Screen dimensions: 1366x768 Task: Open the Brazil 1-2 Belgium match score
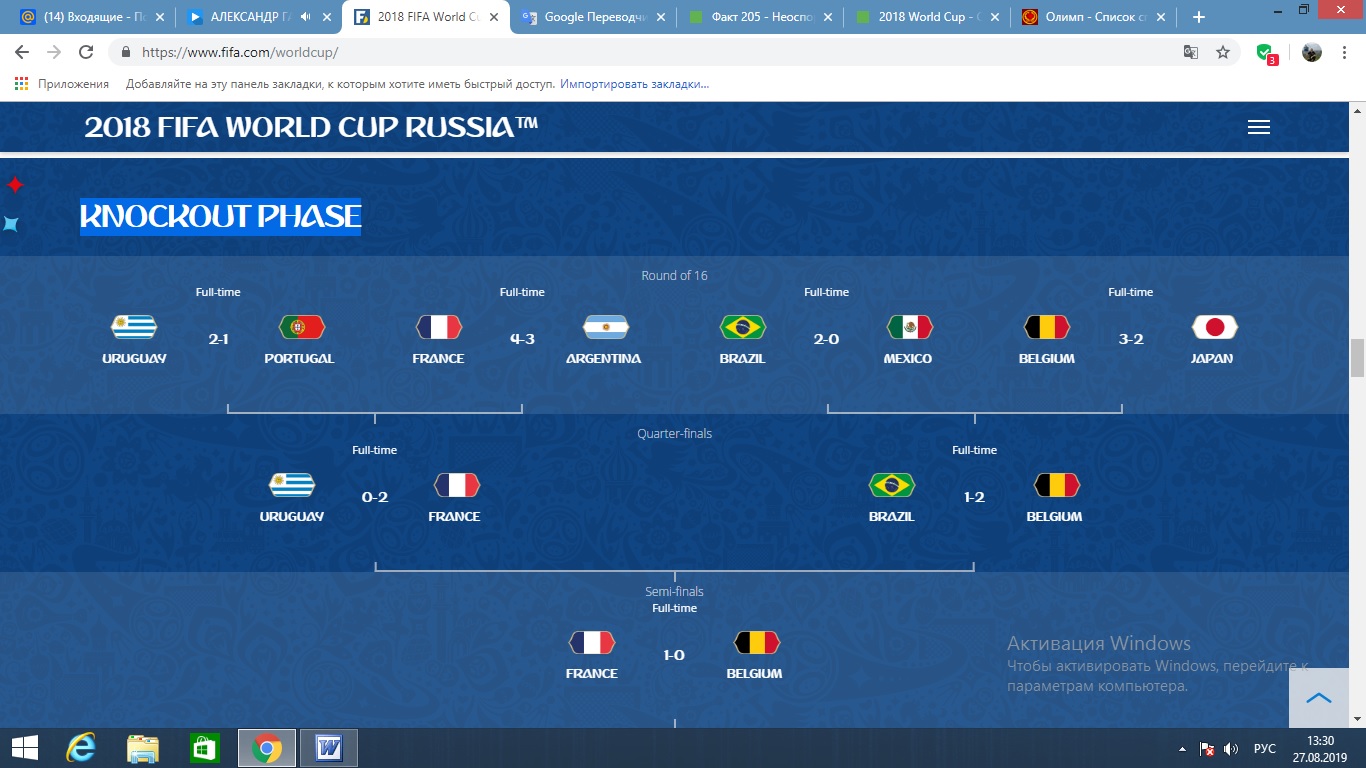point(974,497)
